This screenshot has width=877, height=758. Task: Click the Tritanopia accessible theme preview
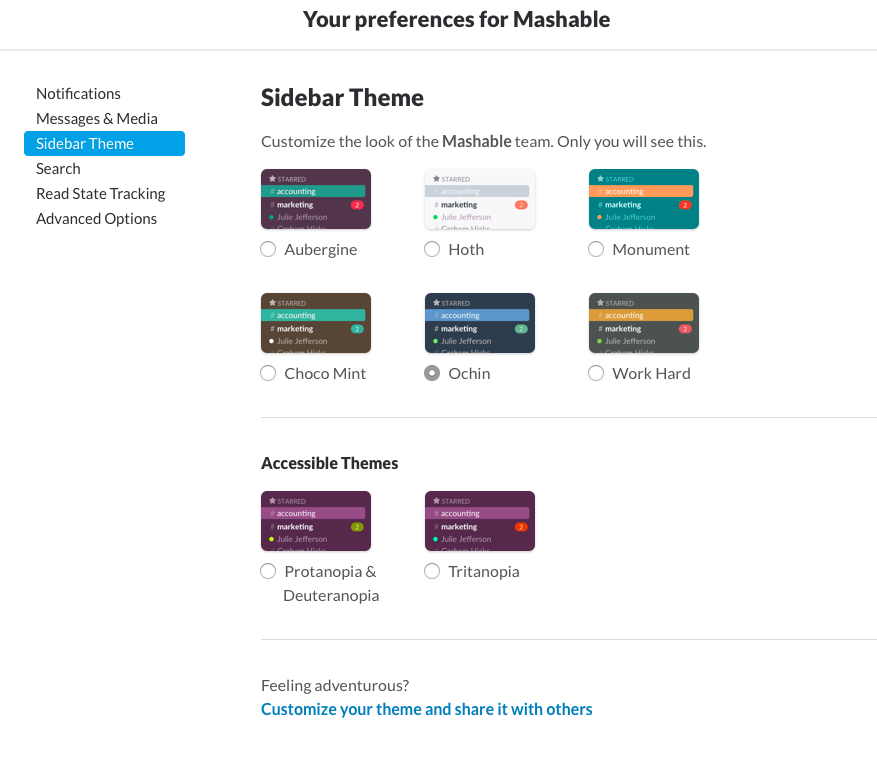pos(480,521)
